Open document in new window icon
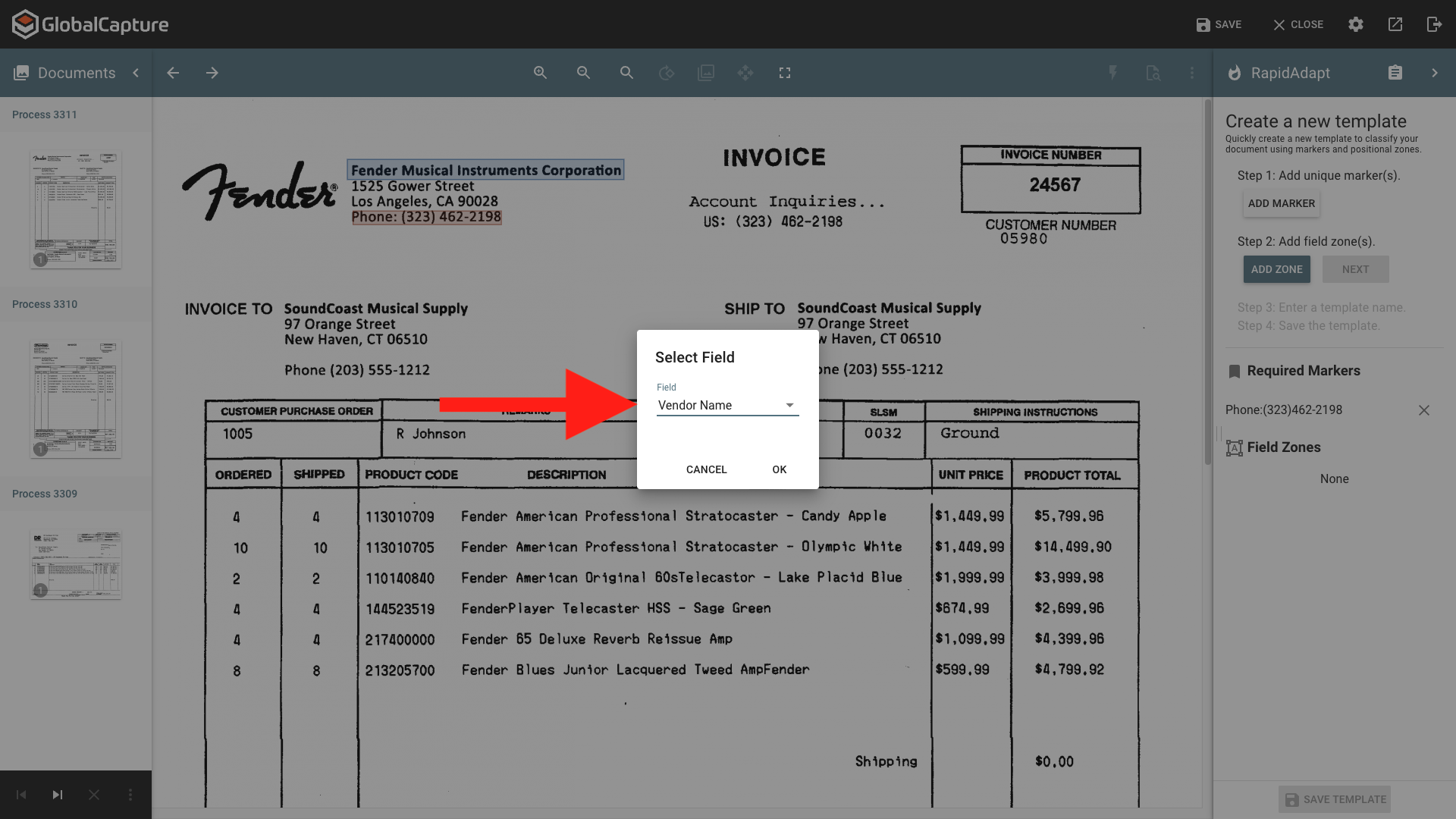 1395,24
